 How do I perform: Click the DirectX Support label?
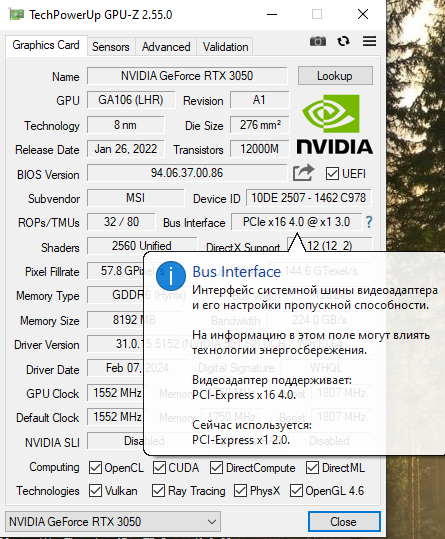(243, 247)
